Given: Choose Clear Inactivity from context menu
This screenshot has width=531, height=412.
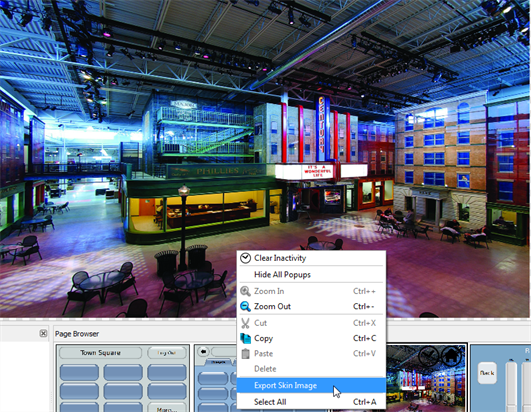Looking at the screenshot, I should 311,258.
